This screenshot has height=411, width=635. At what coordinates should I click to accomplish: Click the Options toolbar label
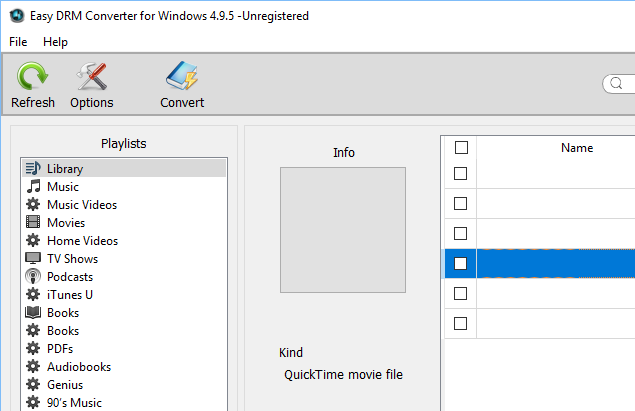click(92, 103)
